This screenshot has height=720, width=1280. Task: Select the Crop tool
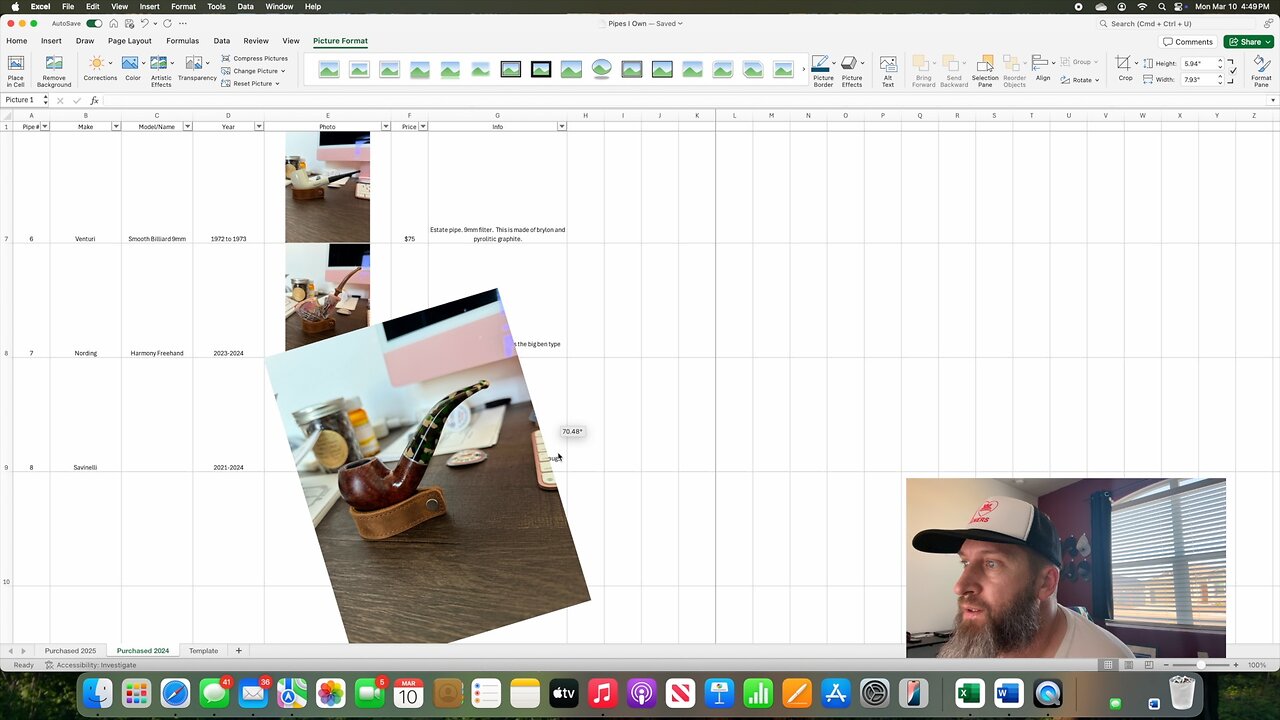coord(1125,69)
